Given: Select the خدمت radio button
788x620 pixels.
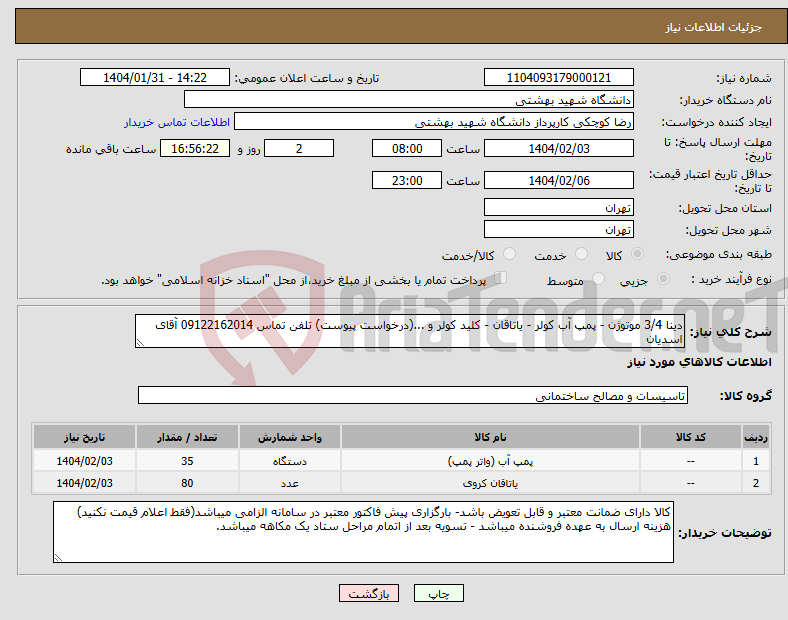Looking at the screenshot, I should pos(581,254).
